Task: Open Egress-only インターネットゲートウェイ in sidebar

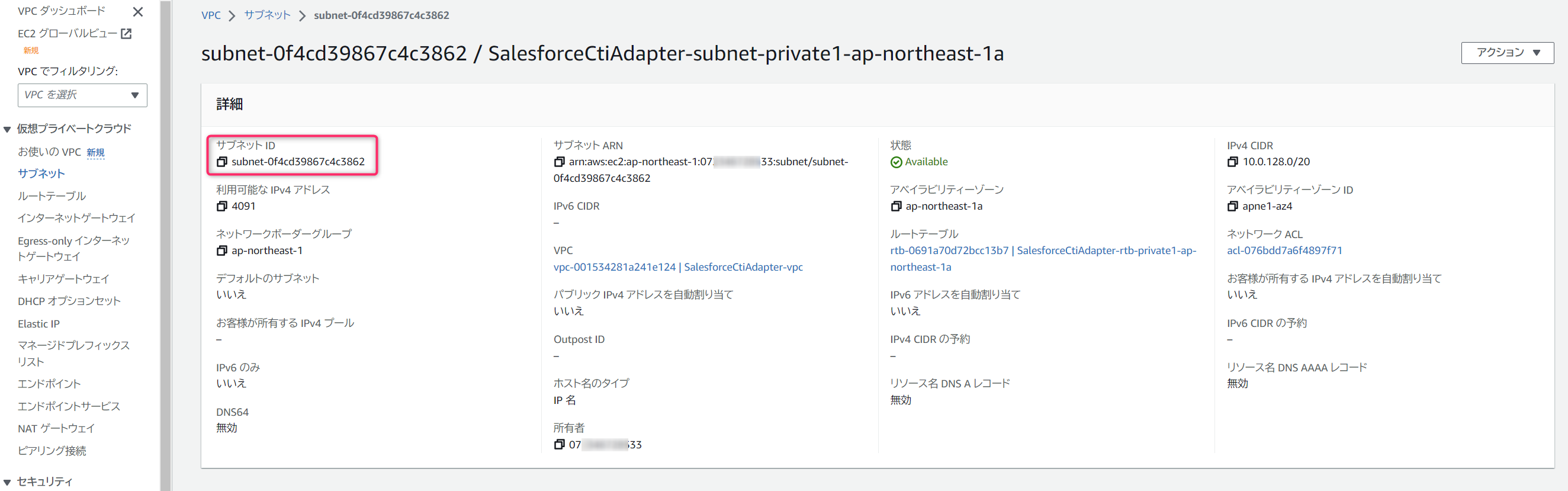Action: pyautogui.click(x=73, y=249)
